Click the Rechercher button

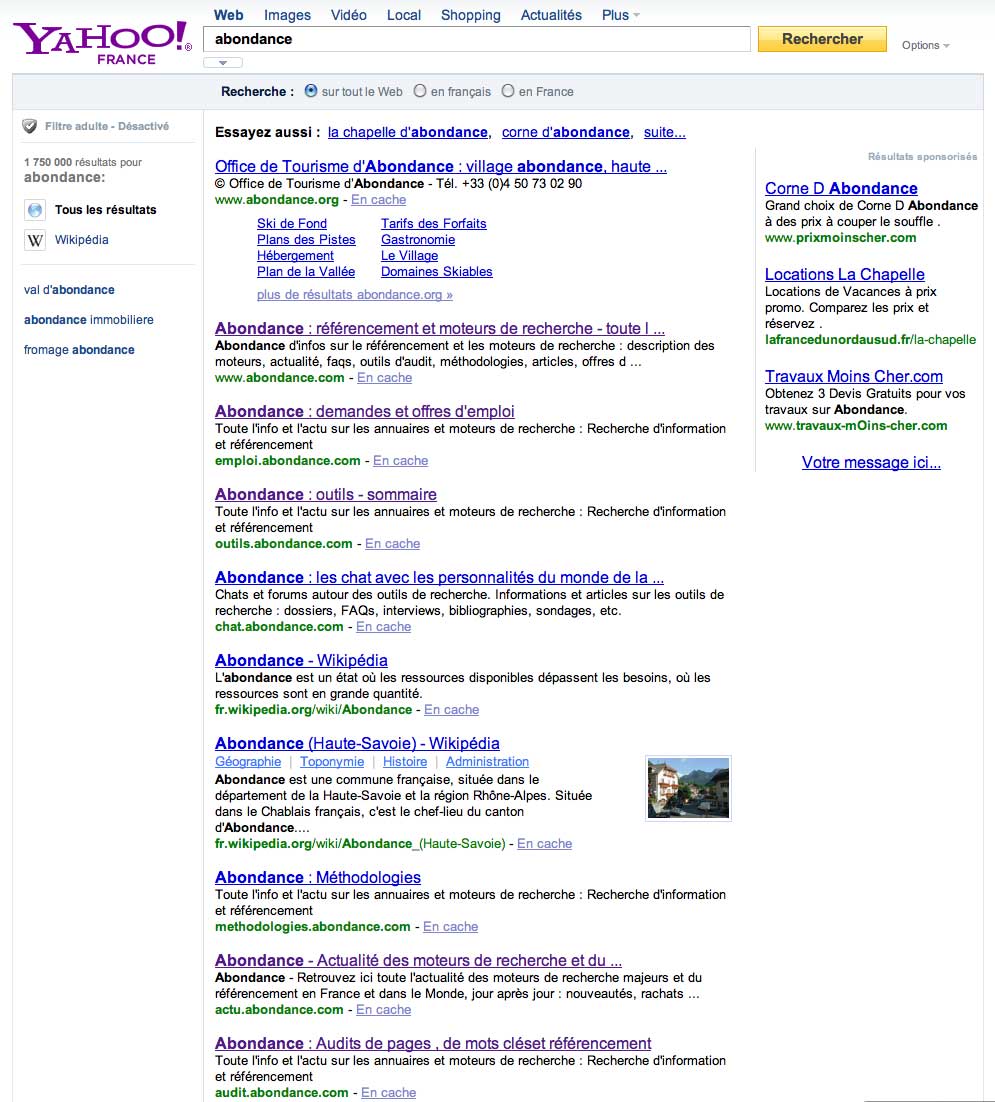click(x=822, y=39)
